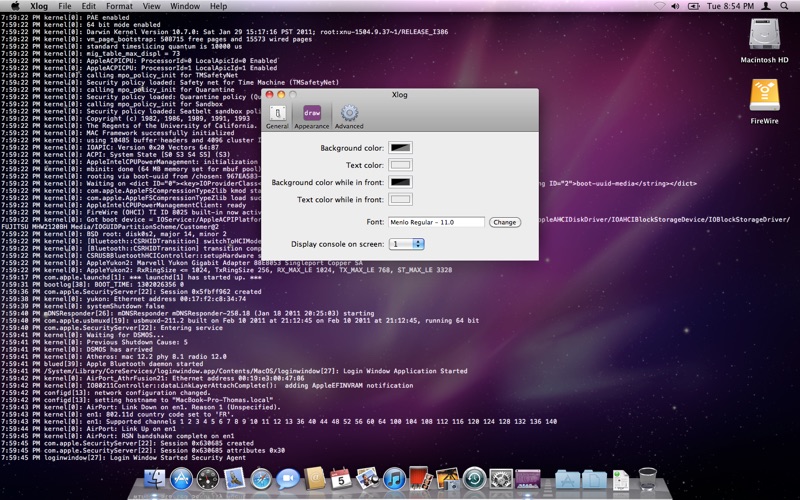
Task: Open the Documents folder stack in Dock
Action: point(594,479)
